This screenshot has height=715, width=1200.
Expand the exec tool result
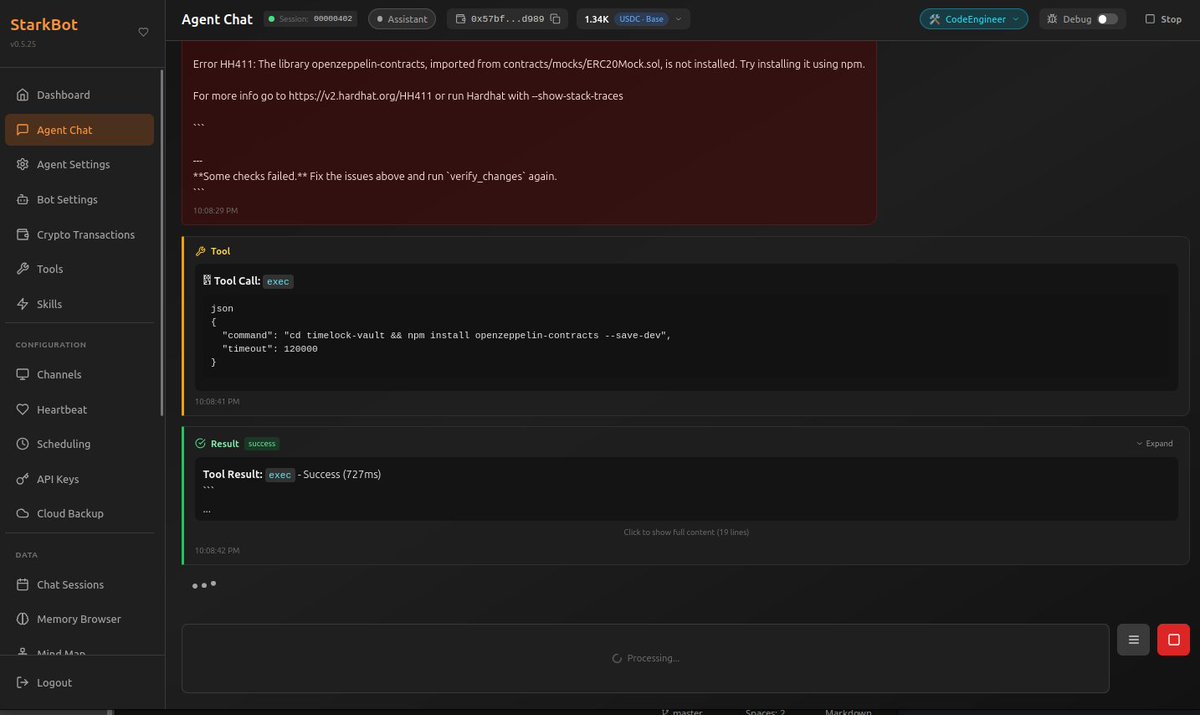(x=1155, y=443)
